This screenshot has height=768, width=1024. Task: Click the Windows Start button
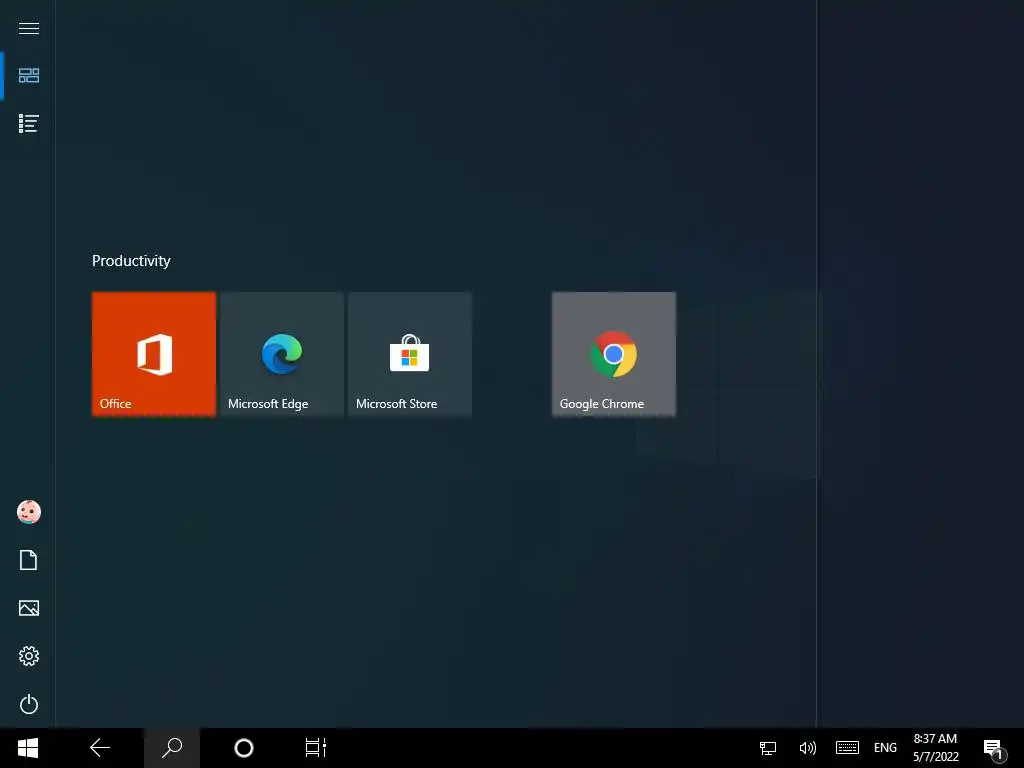(x=28, y=748)
